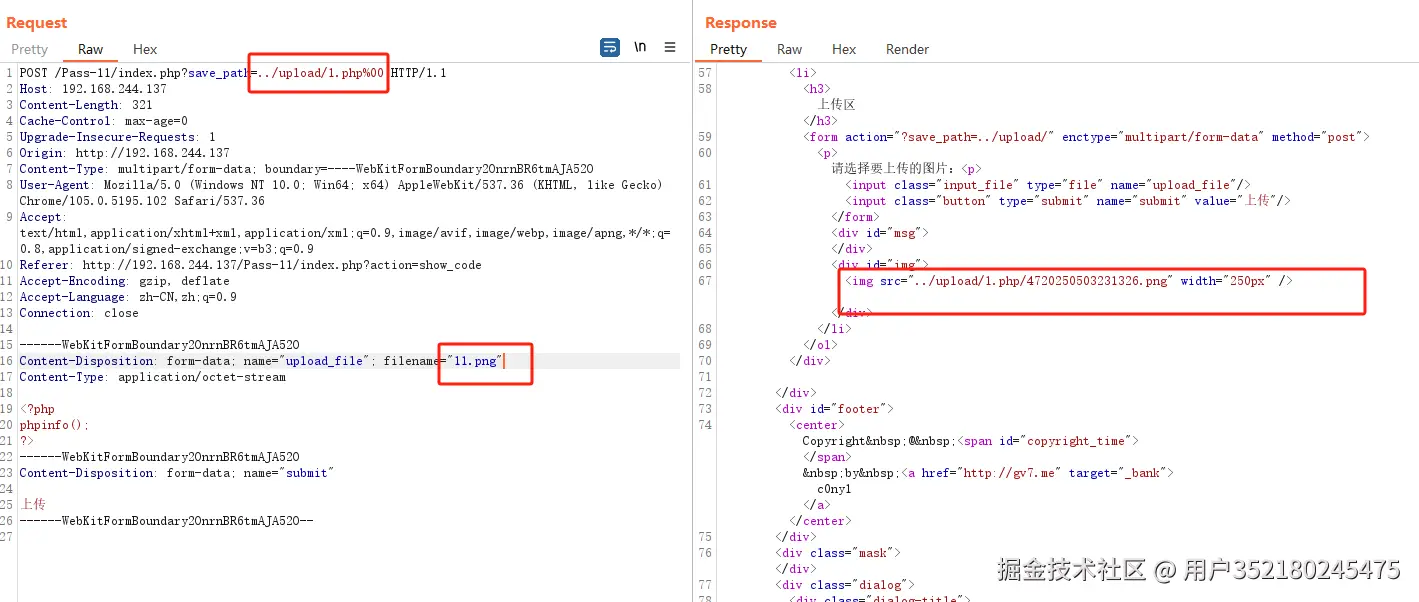Click the POST /Pass-11/index.php request line
1419x602 pixels.
[x=233, y=73]
